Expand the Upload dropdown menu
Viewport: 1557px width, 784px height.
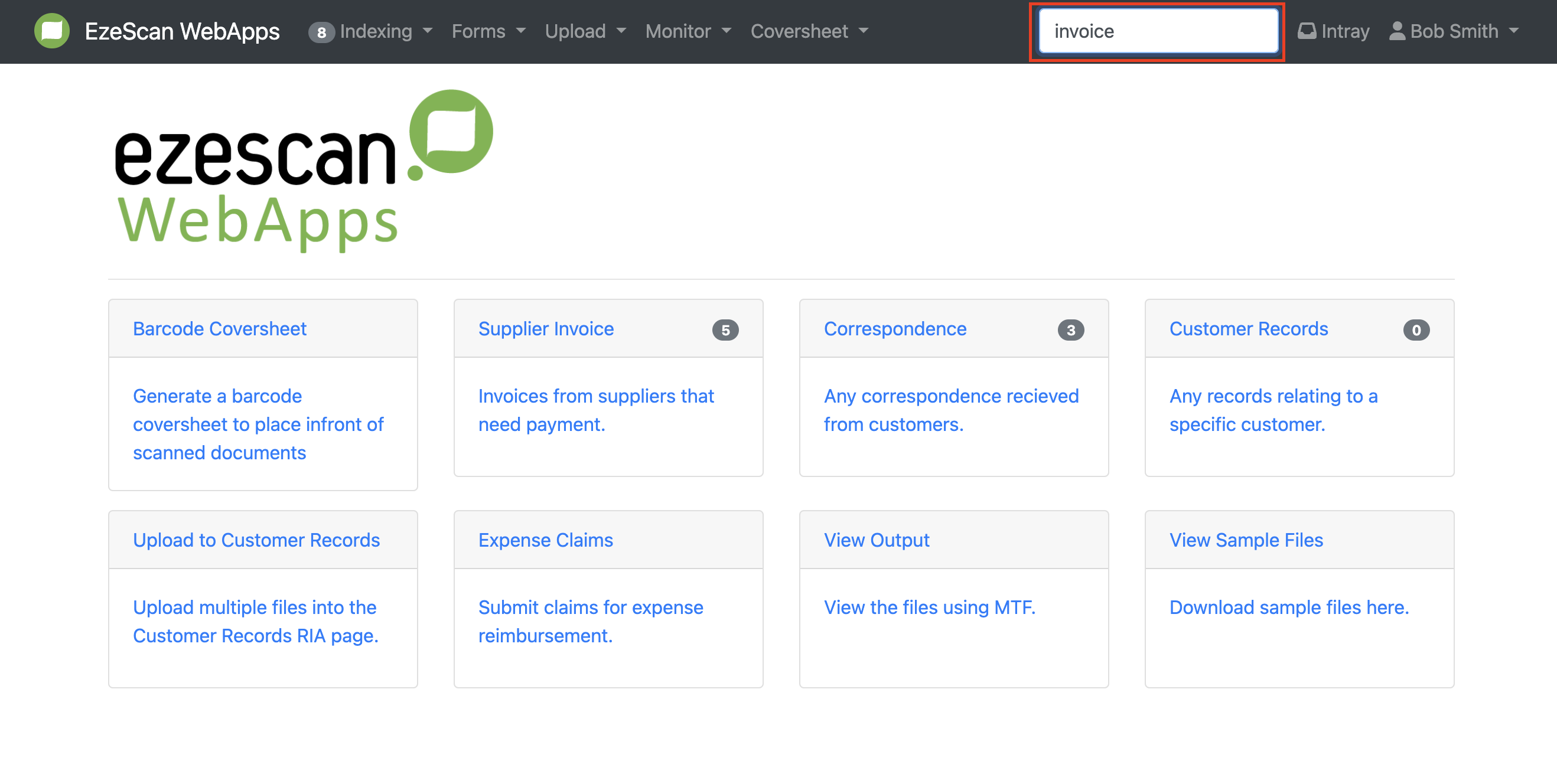[x=585, y=31]
